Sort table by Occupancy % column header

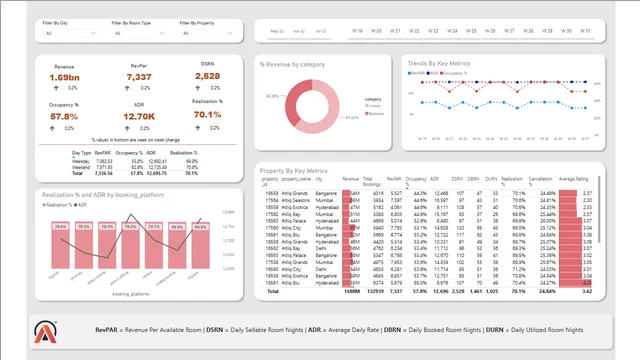[x=416, y=181]
